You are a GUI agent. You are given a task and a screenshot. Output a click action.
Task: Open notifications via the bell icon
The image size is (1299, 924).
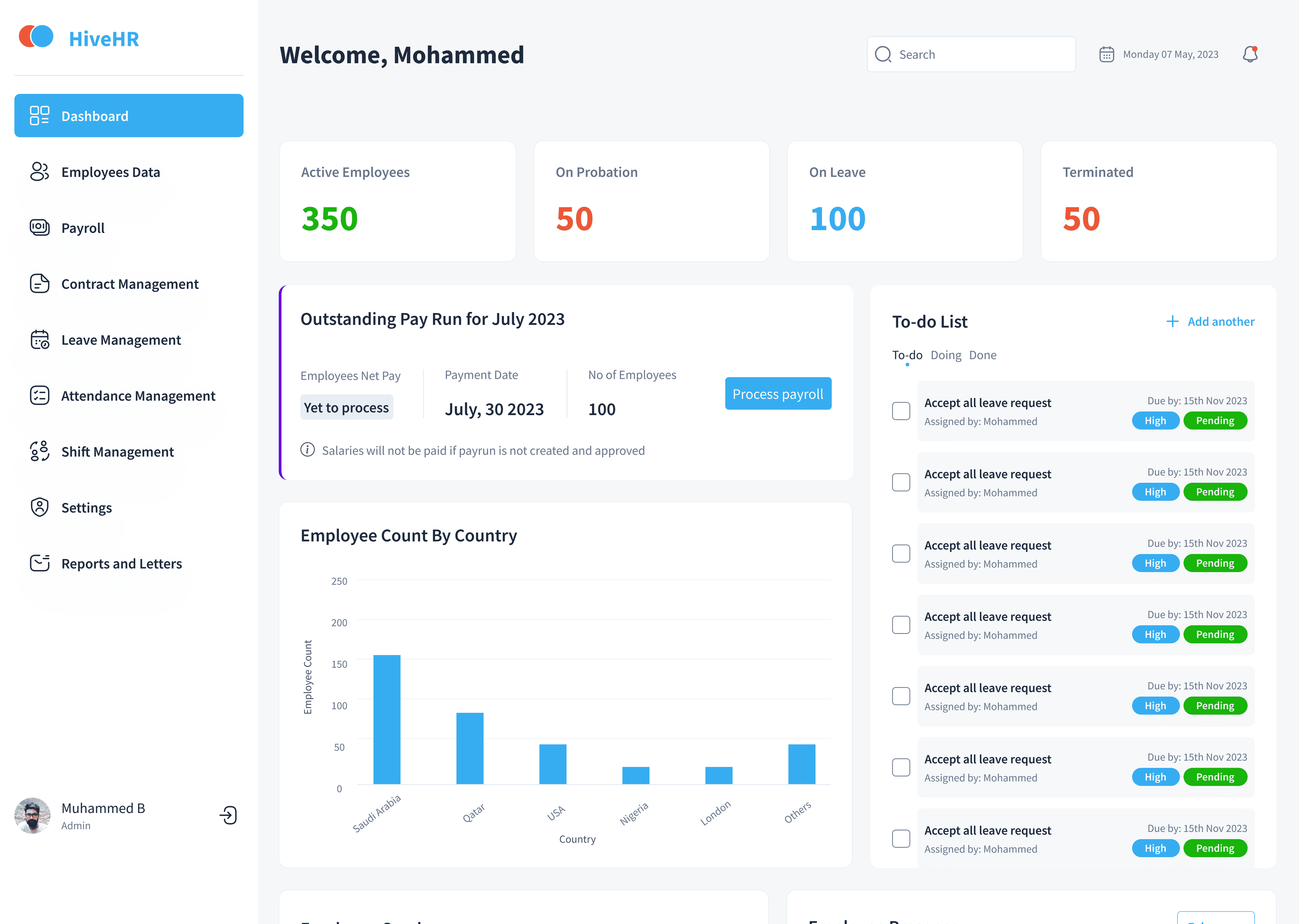pos(1250,54)
